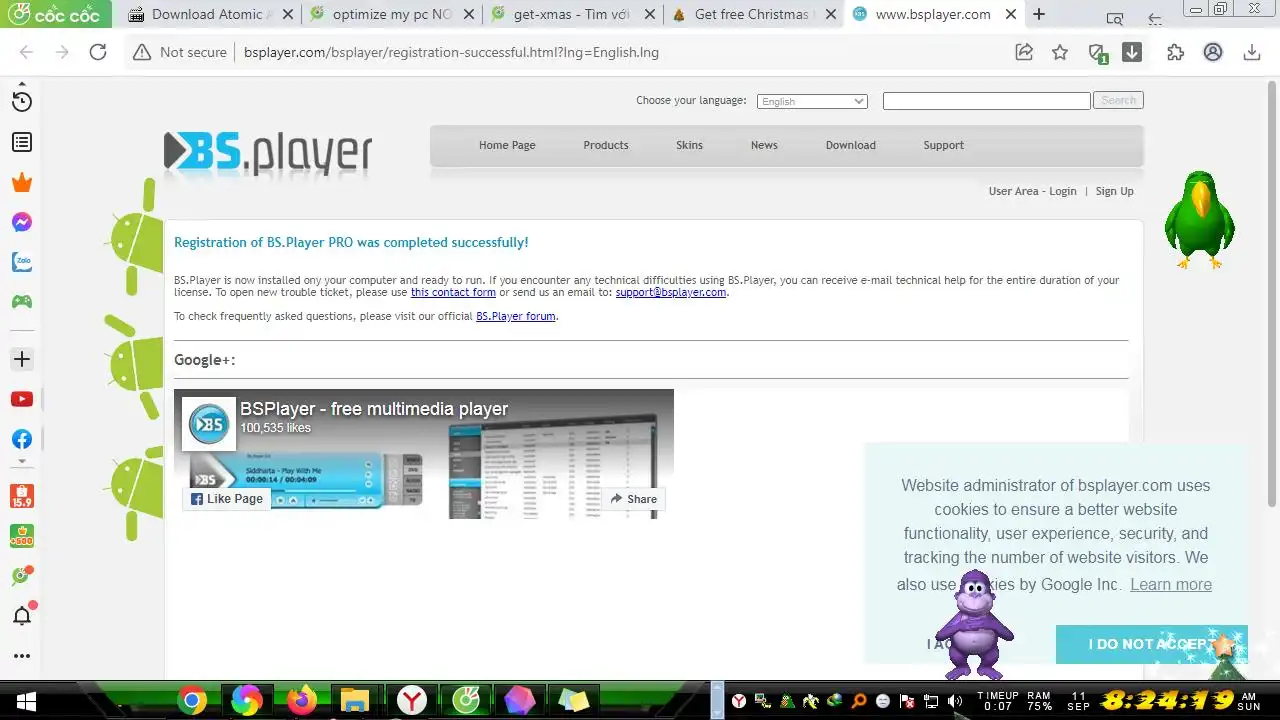This screenshot has width=1280, height=720.
Task: Click the support@bsplayer.com email link
Action: tap(671, 292)
